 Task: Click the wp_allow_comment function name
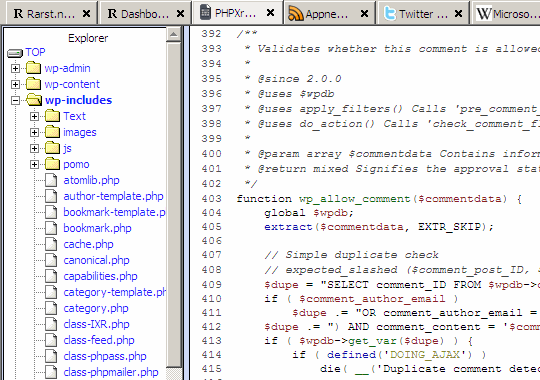coord(355,199)
